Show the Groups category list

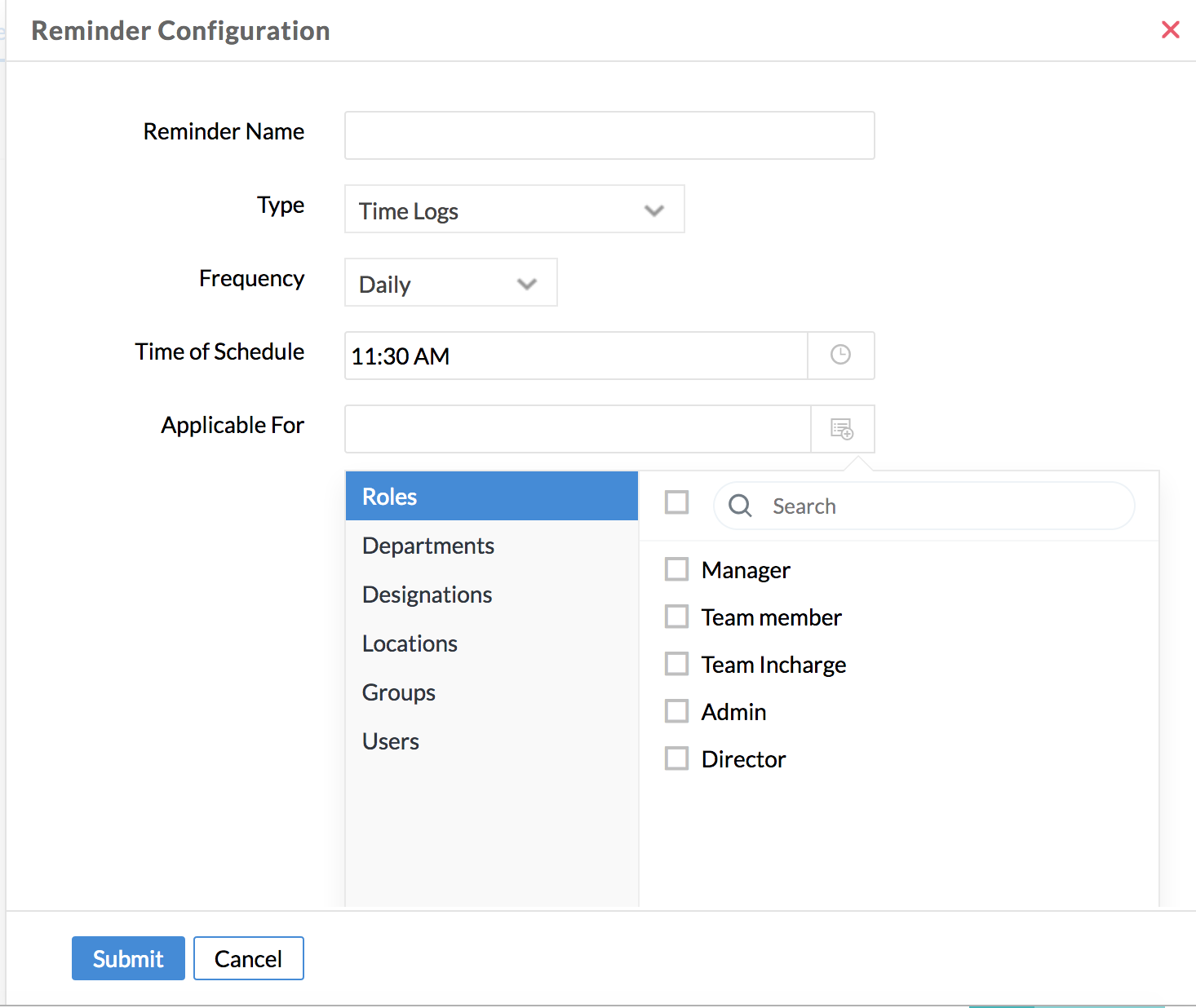(398, 692)
